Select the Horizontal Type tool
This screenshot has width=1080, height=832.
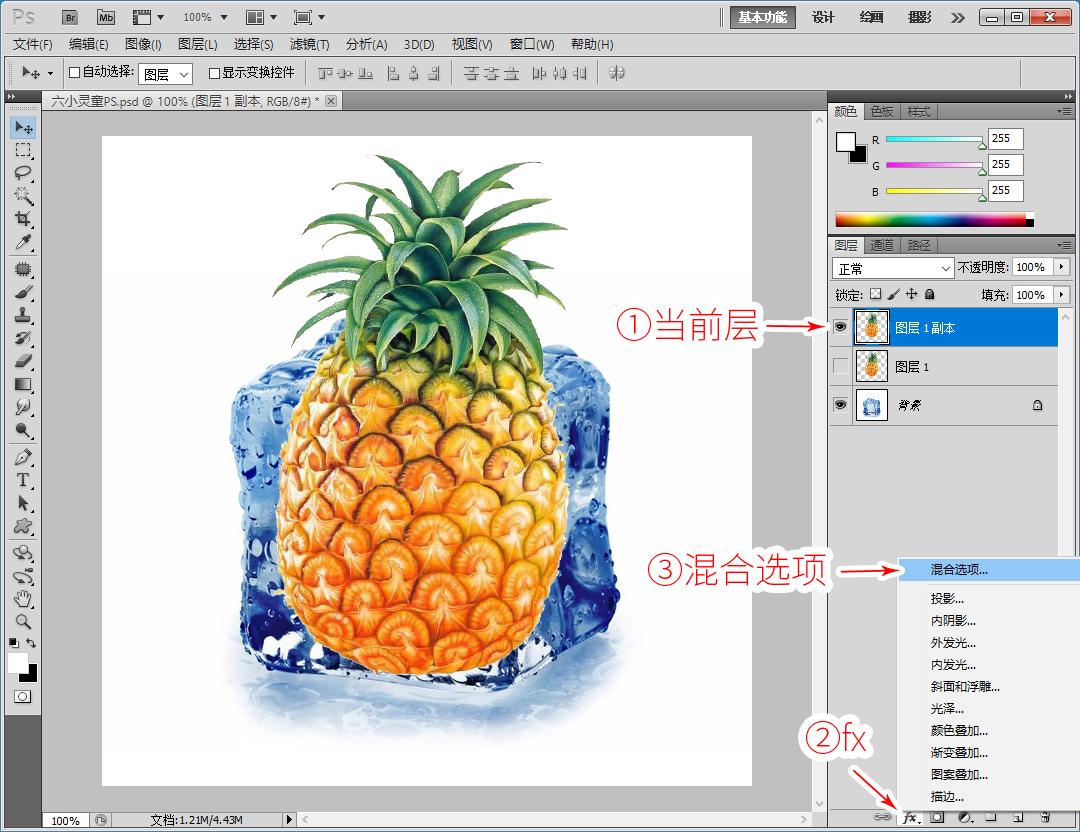click(23, 480)
